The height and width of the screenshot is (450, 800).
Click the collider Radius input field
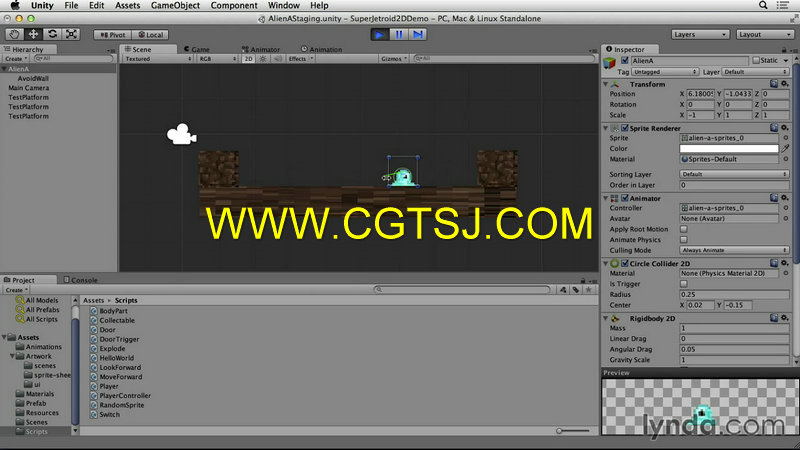tap(734, 294)
